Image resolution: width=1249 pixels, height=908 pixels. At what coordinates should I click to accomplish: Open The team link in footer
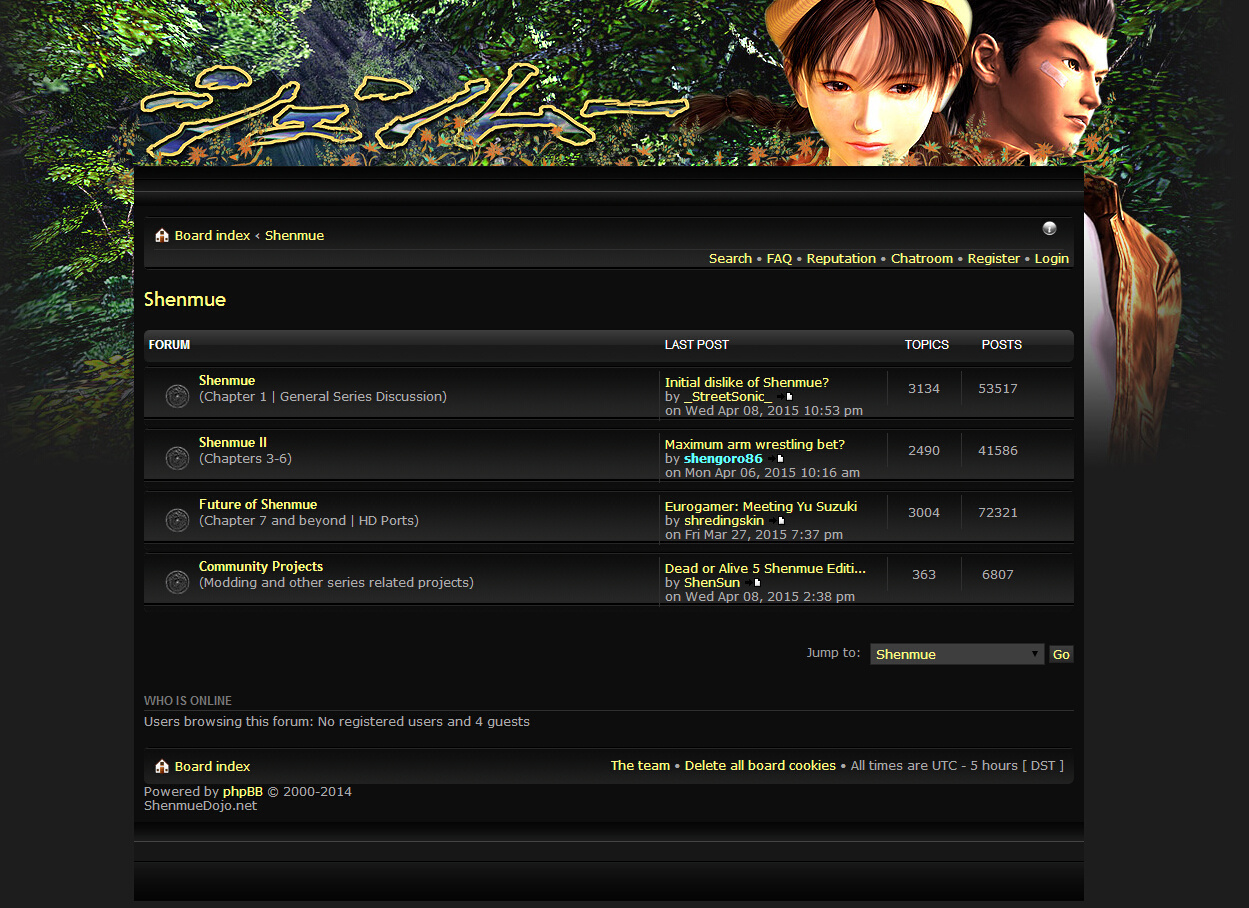(x=640, y=766)
